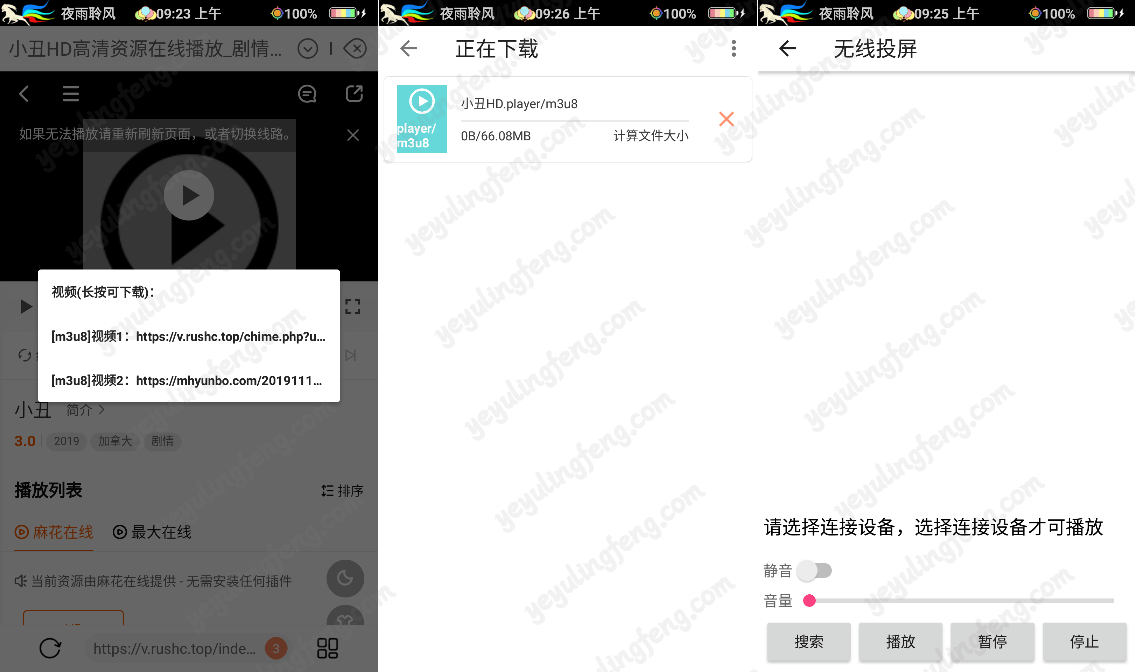Close the browser page with circled X icon

pos(355,49)
